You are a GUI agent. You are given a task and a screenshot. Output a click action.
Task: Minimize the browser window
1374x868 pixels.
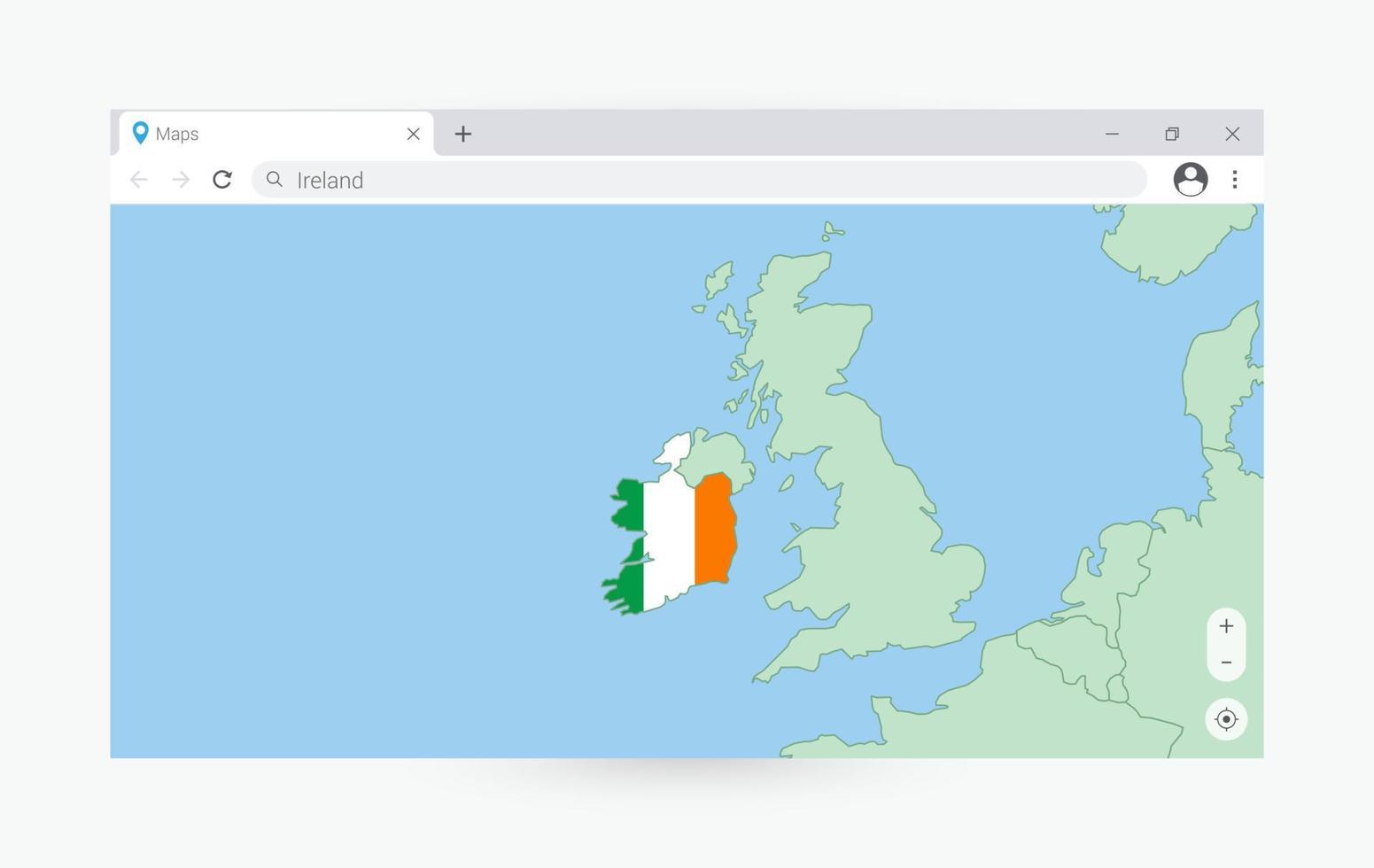1112,134
